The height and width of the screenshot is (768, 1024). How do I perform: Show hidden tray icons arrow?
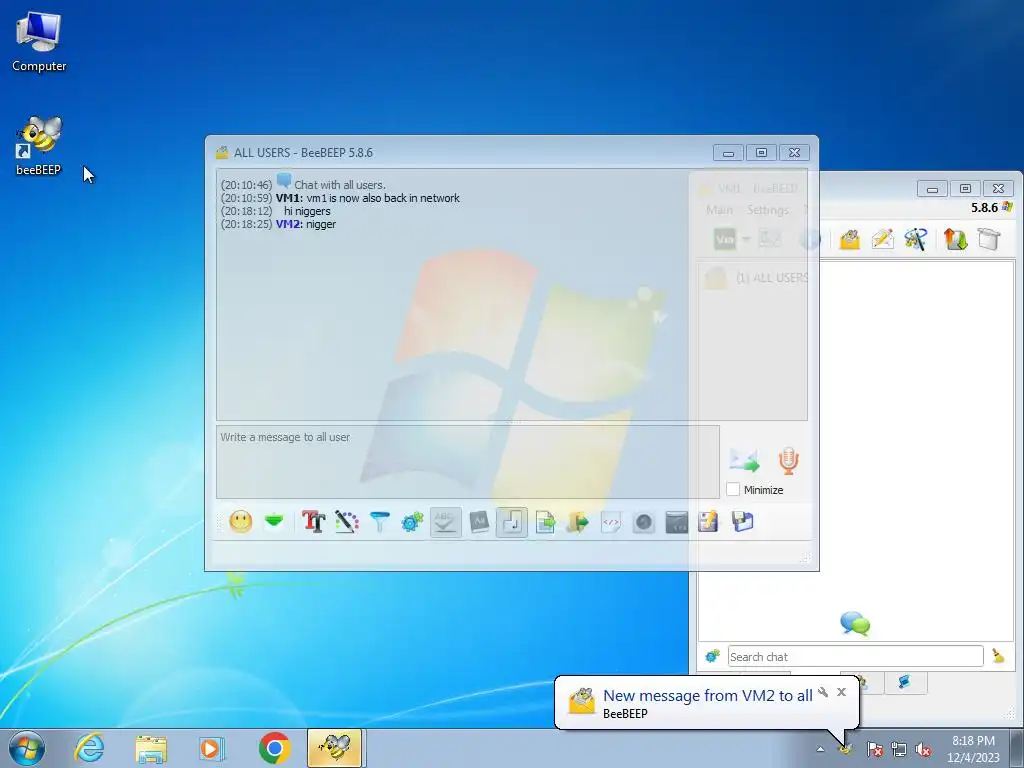tap(820, 749)
